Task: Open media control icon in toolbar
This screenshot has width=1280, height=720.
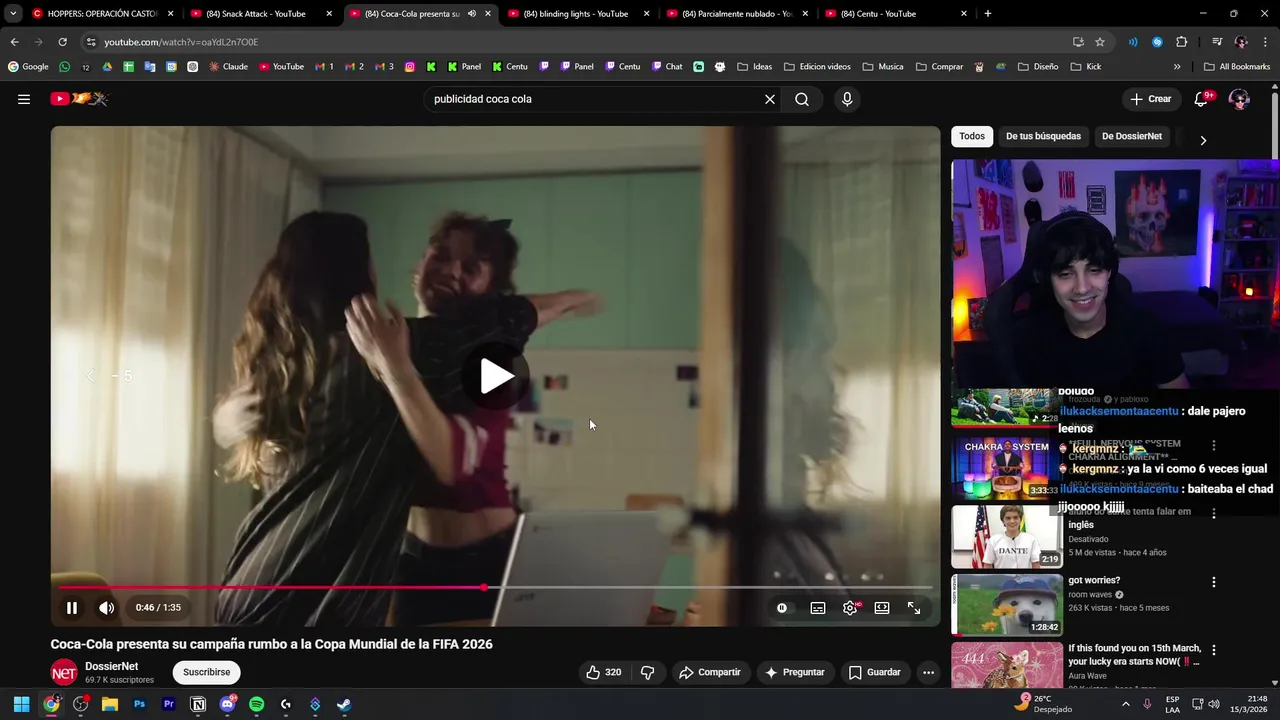Action: pos(1217,42)
